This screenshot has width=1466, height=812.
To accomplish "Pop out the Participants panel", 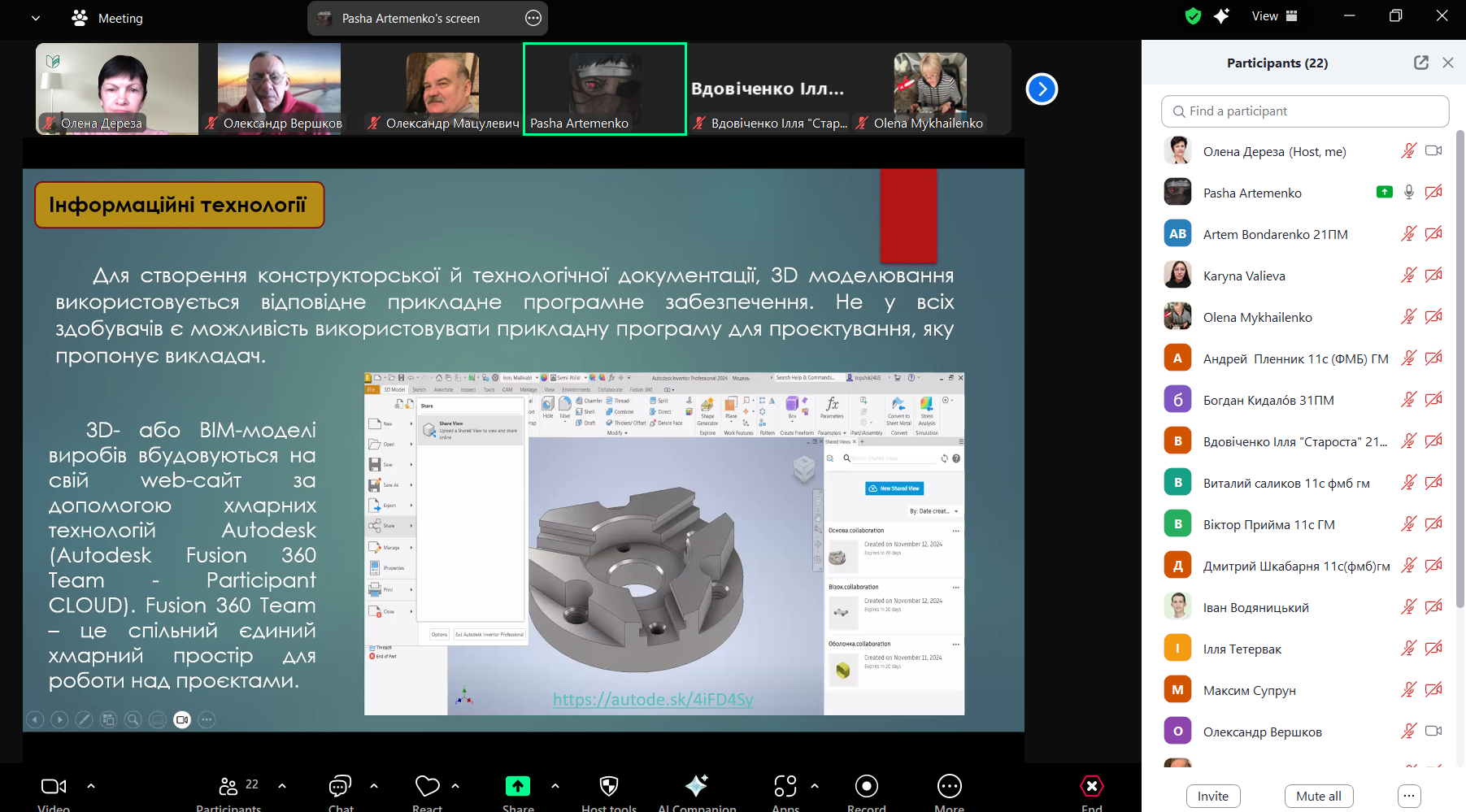I will point(1420,63).
